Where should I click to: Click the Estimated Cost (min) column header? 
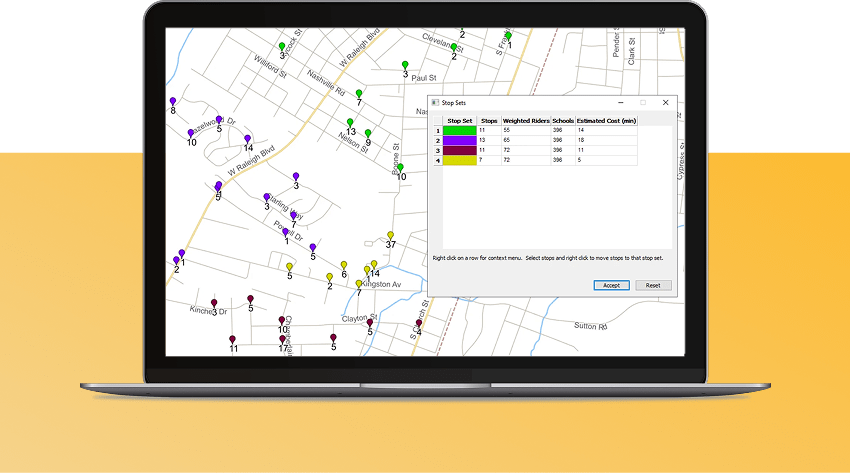point(606,120)
